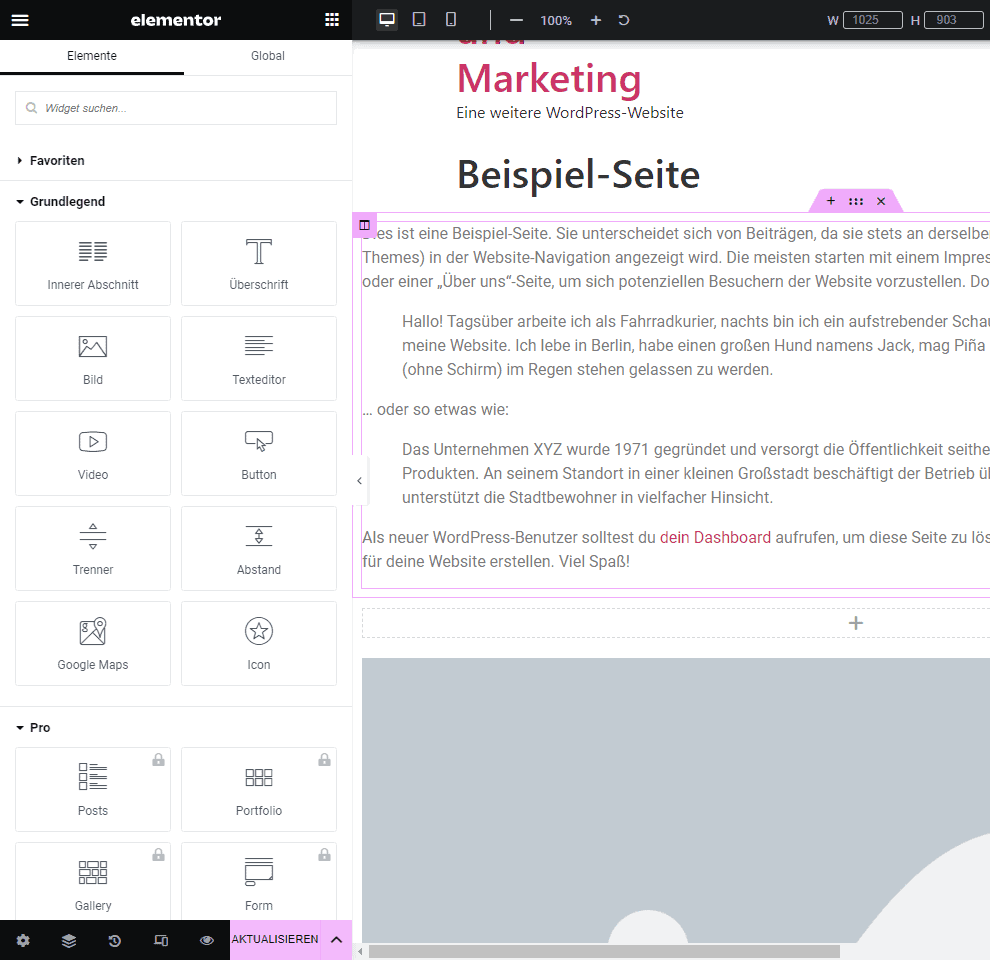Follow the "dein Dashboard" link
This screenshot has width=990, height=960.
coord(715,537)
